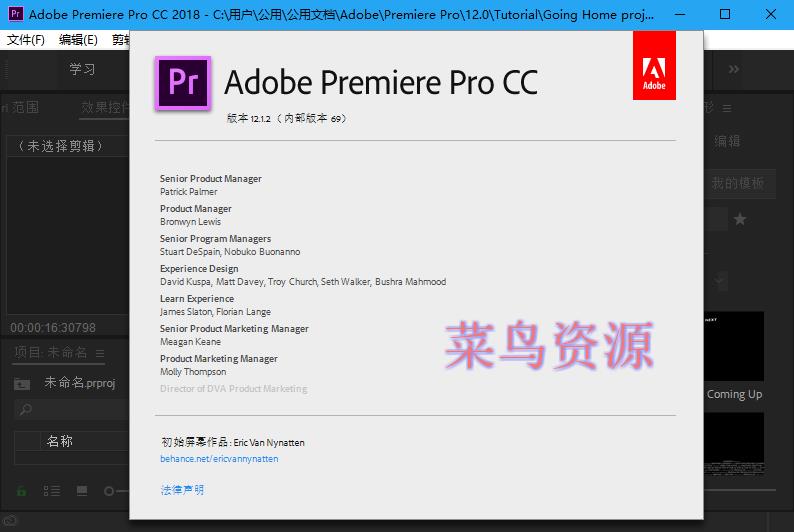Click the Patrick Palmer name
This screenshot has height=532, width=794.
click(188, 192)
